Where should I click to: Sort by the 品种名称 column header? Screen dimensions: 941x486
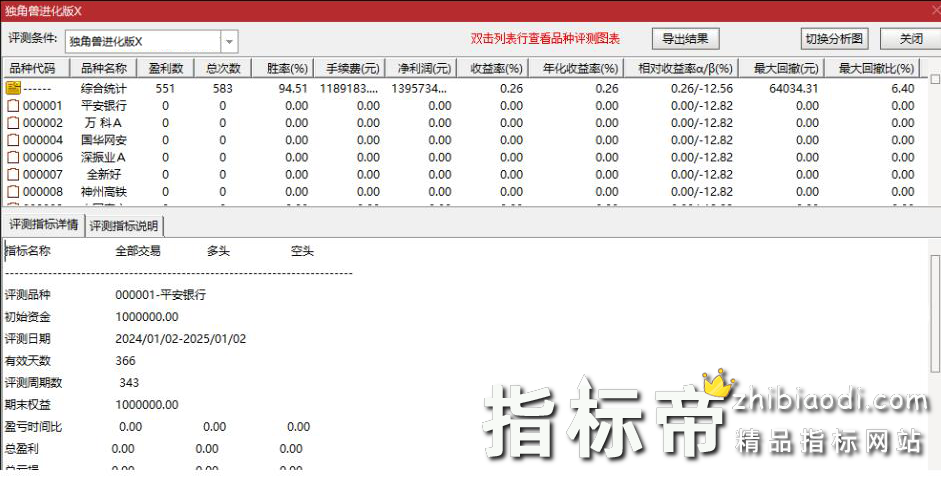click(x=103, y=68)
